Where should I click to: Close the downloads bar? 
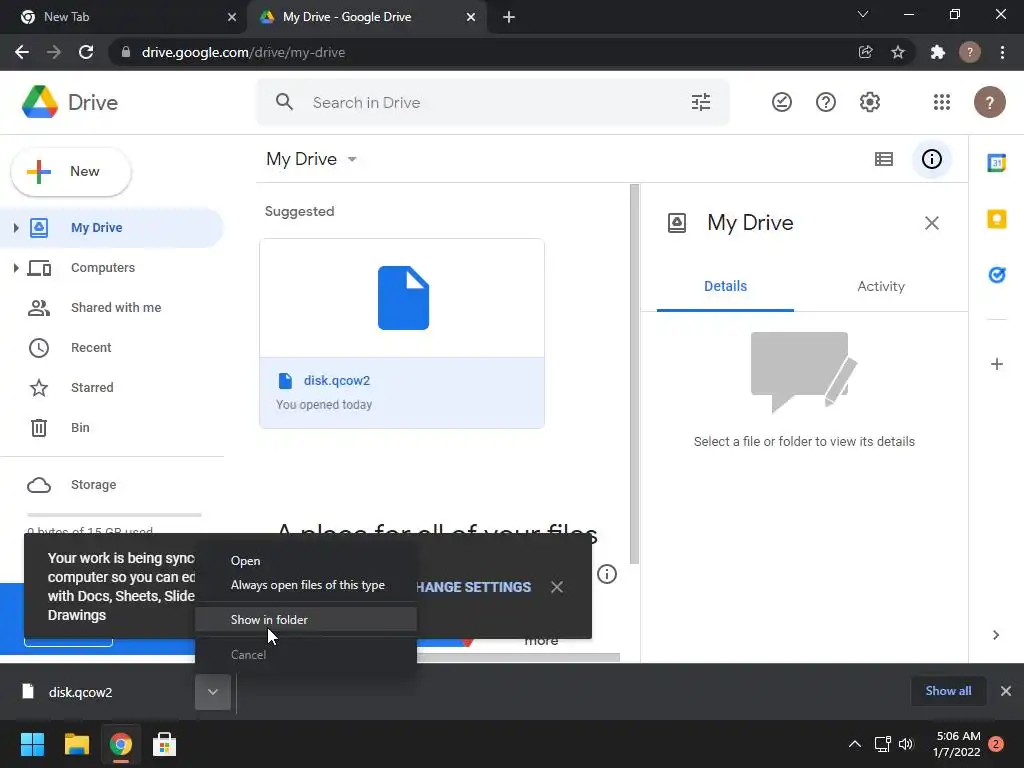pos(1006,691)
